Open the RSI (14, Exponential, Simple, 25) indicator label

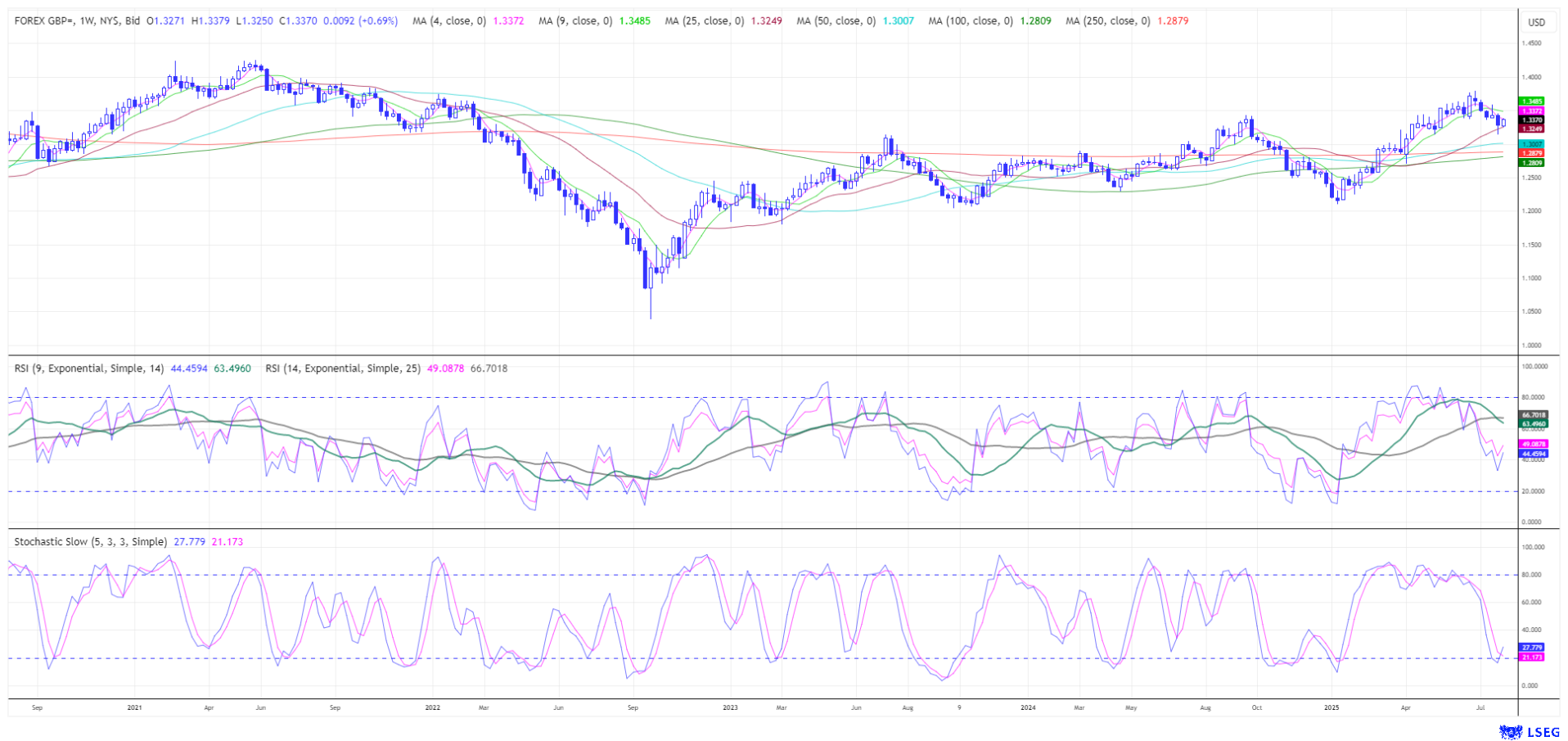[x=343, y=368]
